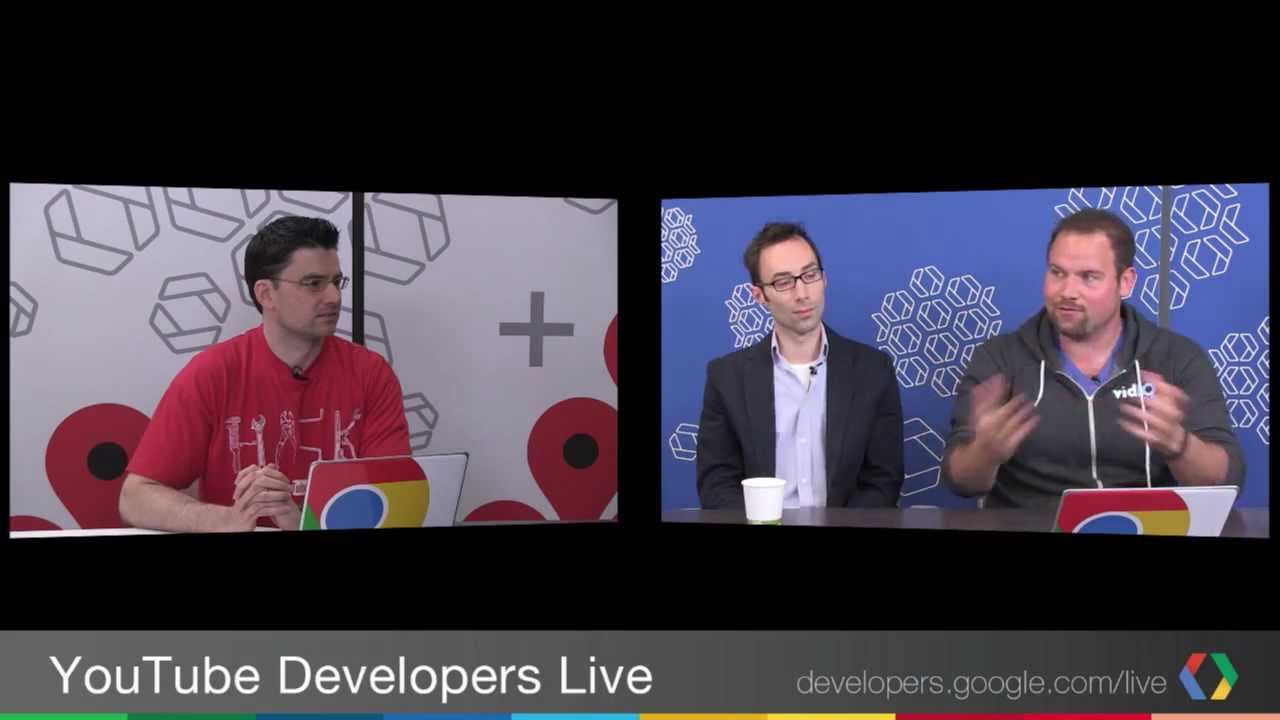
Task: Click the developers.google.com/live link text
Action: [981, 684]
